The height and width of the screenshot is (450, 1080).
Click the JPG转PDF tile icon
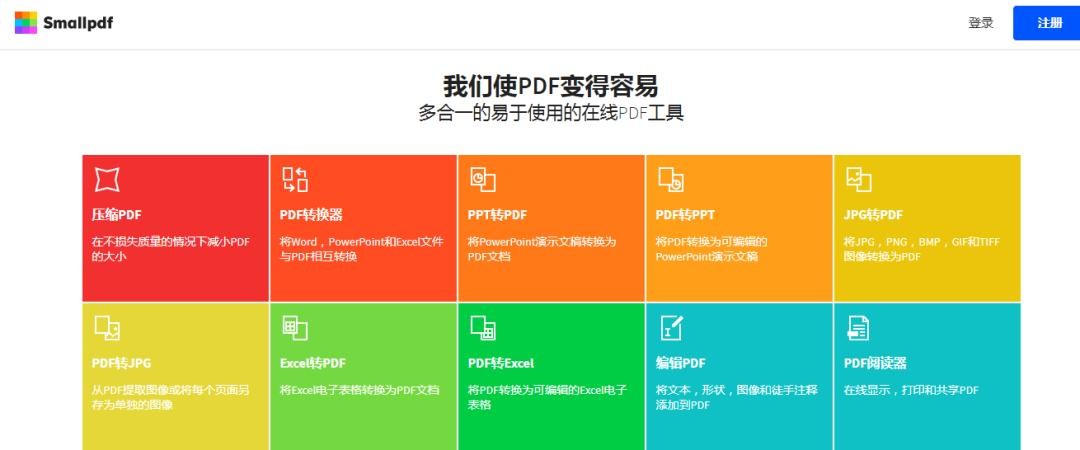coord(858,179)
